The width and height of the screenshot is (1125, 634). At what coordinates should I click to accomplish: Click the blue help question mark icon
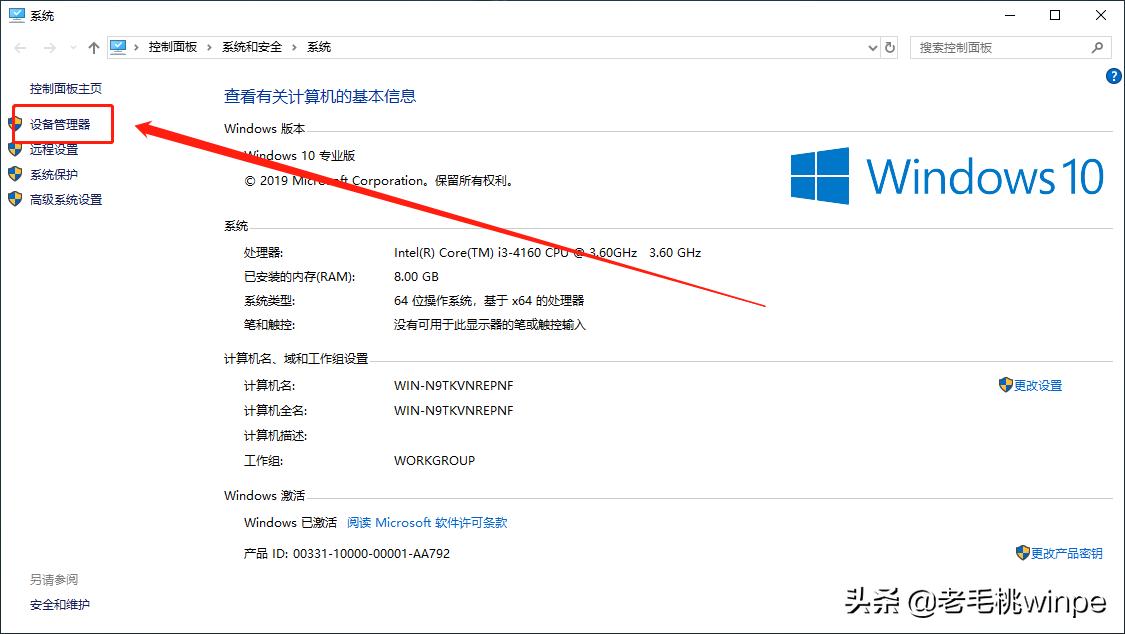click(x=1113, y=75)
